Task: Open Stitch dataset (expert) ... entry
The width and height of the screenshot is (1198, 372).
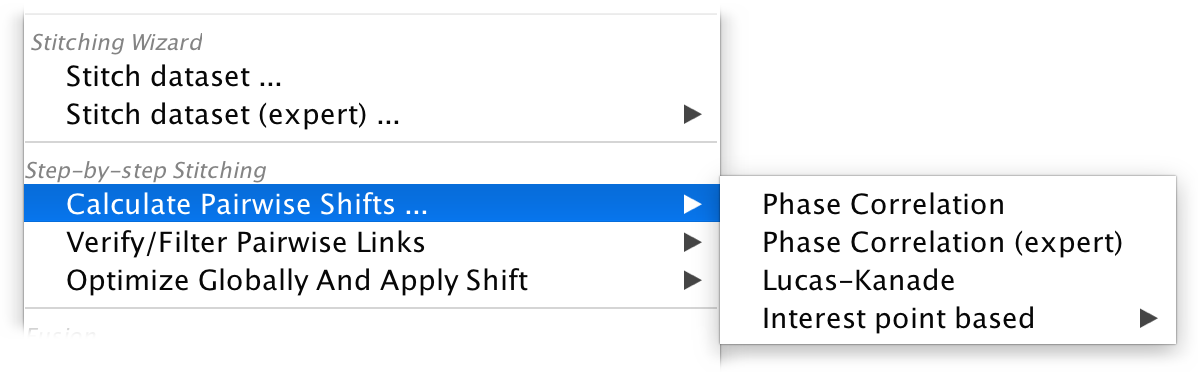Action: (371, 115)
